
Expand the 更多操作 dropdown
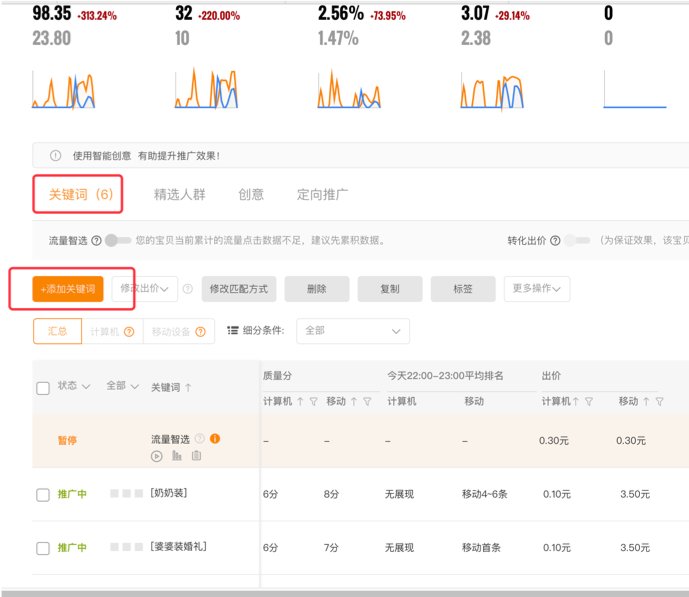(x=537, y=289)
